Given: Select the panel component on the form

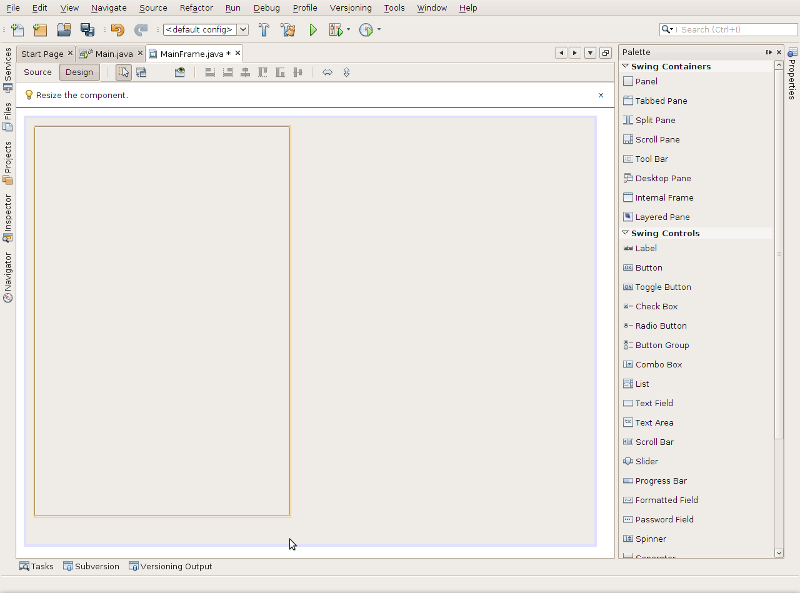Looking at the screenshot, I should [x=162, y=322].
